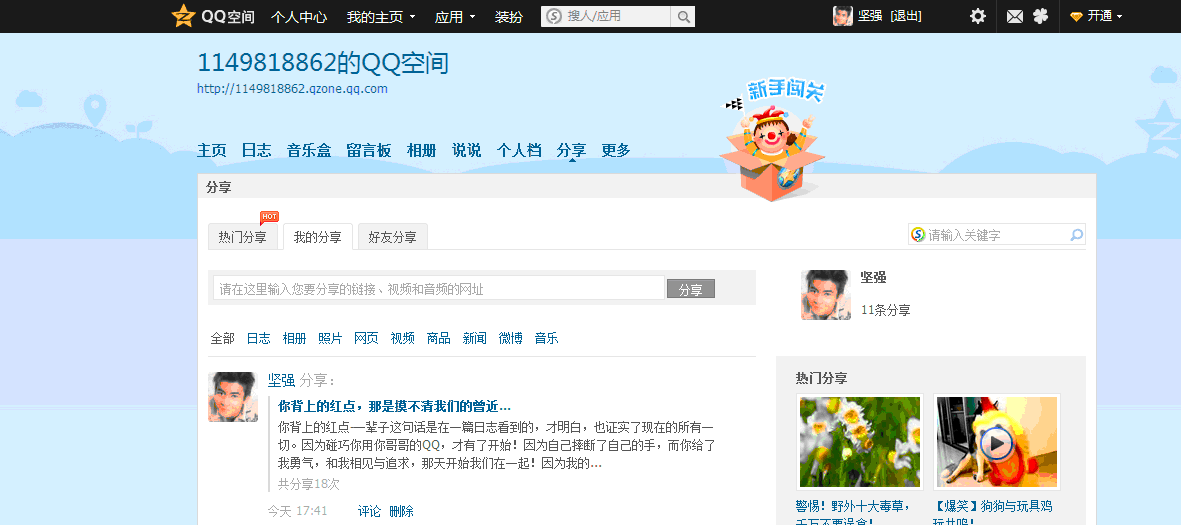1181x525 pixels.
Task: Open the mail envelope icon
Action: [1015, 17]
